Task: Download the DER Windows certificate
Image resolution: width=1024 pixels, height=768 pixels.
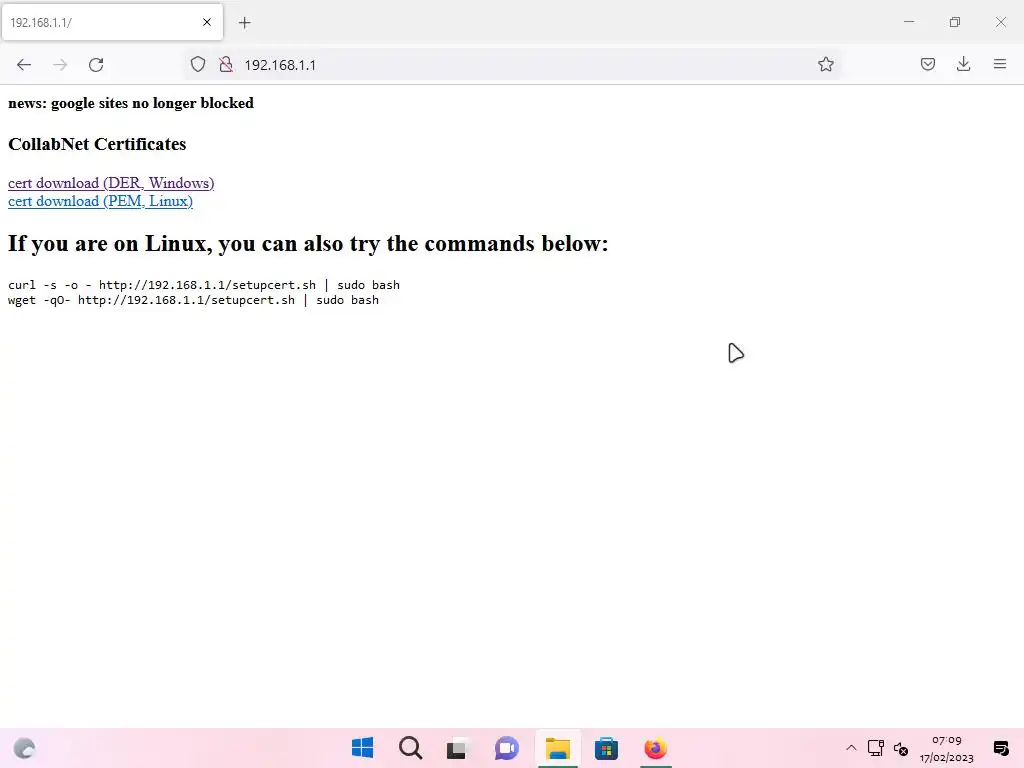Action: [111, 183]
